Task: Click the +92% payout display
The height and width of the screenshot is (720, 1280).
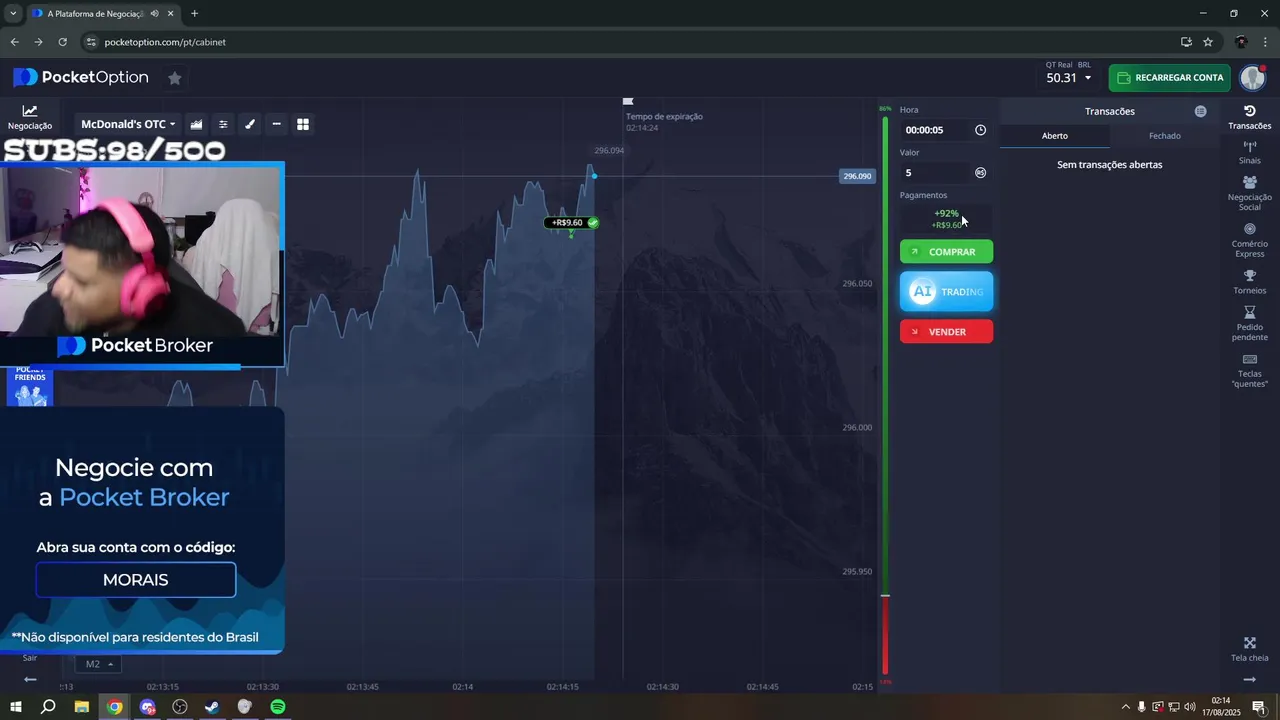Action: click(x=946, y=219)
